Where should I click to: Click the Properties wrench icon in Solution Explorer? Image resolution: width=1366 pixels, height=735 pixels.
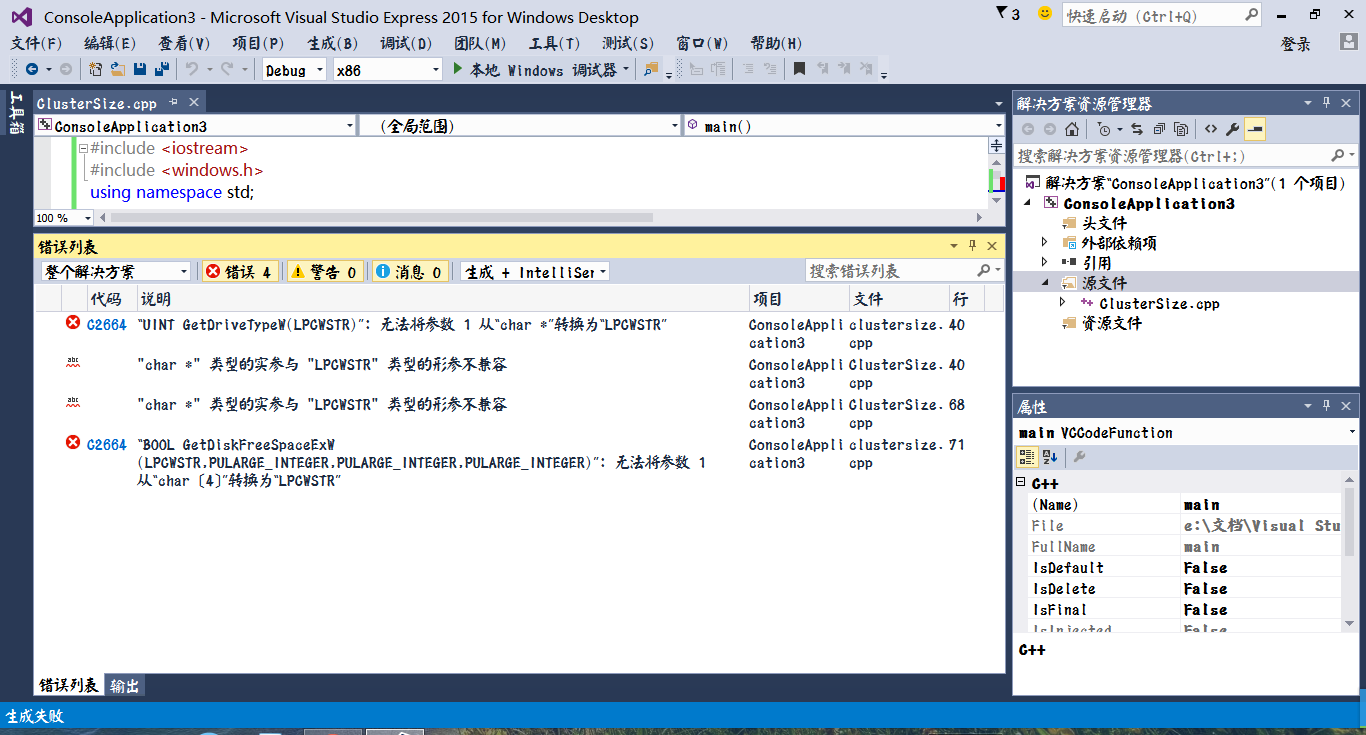point(1232,129)
